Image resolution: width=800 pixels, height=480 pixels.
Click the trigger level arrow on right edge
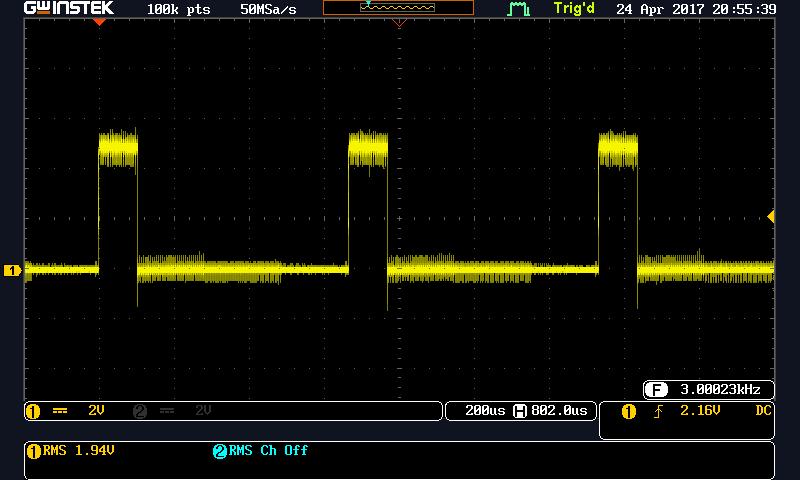coord(770,217)
